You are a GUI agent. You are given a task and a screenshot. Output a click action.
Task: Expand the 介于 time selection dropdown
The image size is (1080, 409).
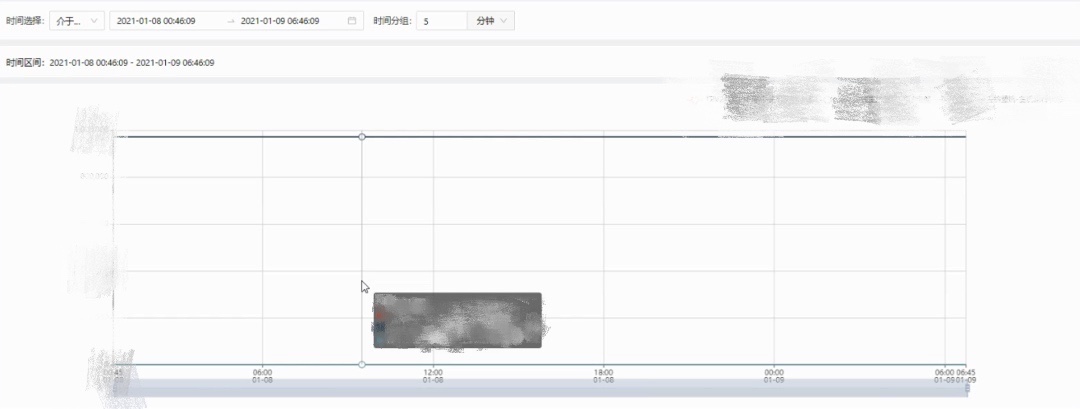tap(76, 21)
